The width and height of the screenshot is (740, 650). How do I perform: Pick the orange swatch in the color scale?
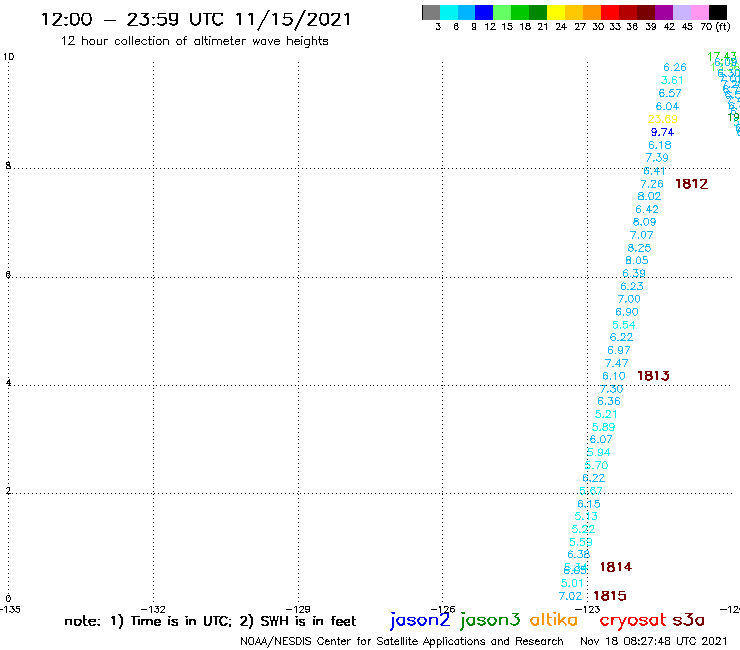(x=592, y=12)
